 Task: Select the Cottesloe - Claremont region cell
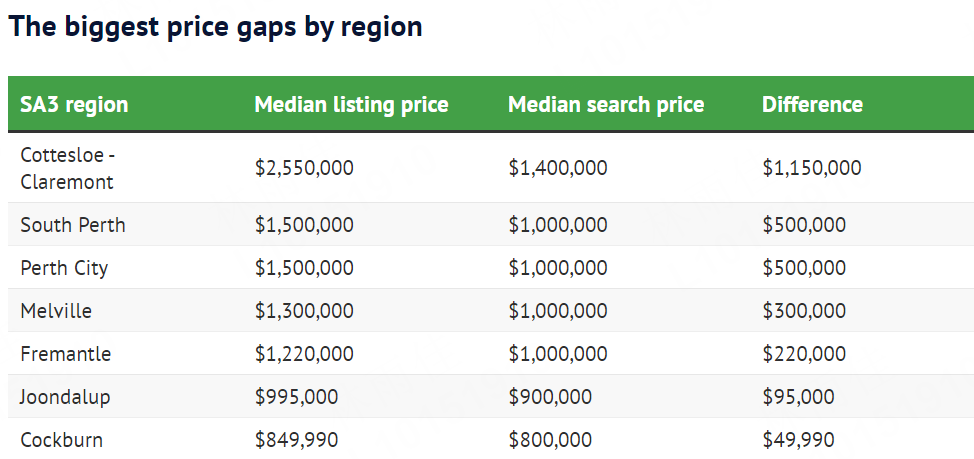pyautogui.click(x=67, y=168)
